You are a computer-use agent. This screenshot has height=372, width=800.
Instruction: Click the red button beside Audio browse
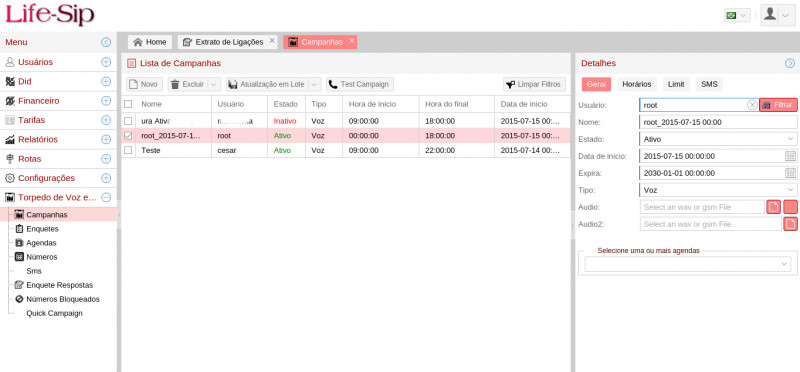pos(790,207)
